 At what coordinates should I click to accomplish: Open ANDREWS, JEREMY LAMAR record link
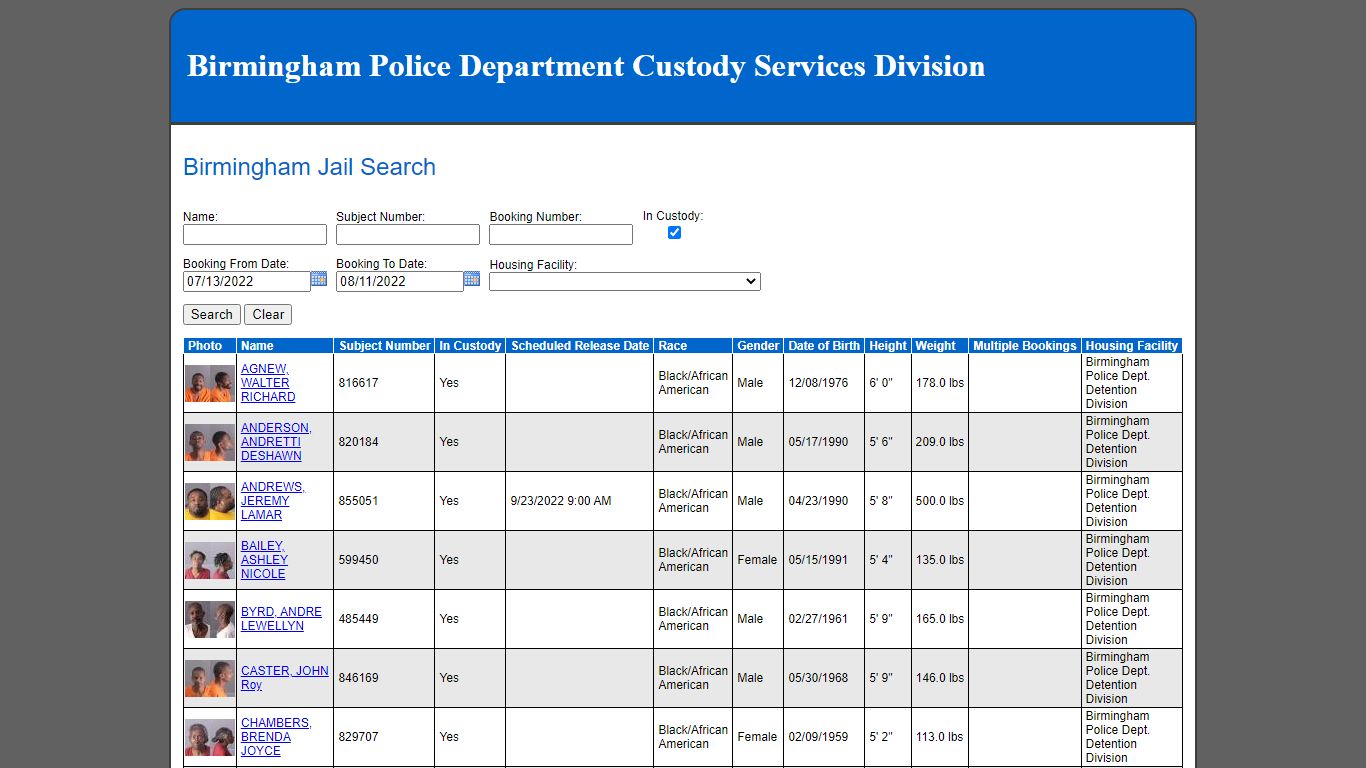coord(273,501)
